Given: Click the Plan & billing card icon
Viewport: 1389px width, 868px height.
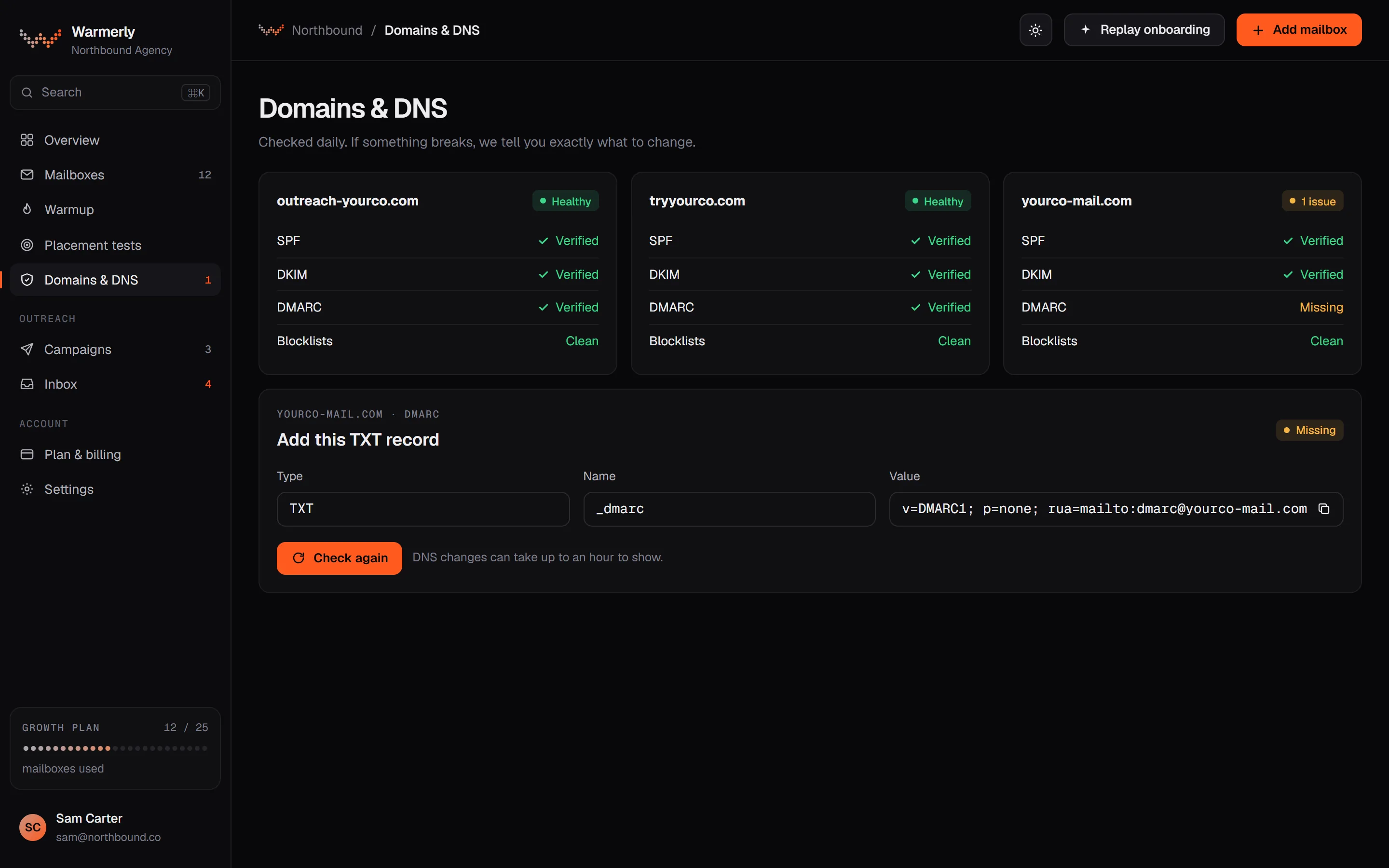Looking at the screenshot, I should point(27,454).
